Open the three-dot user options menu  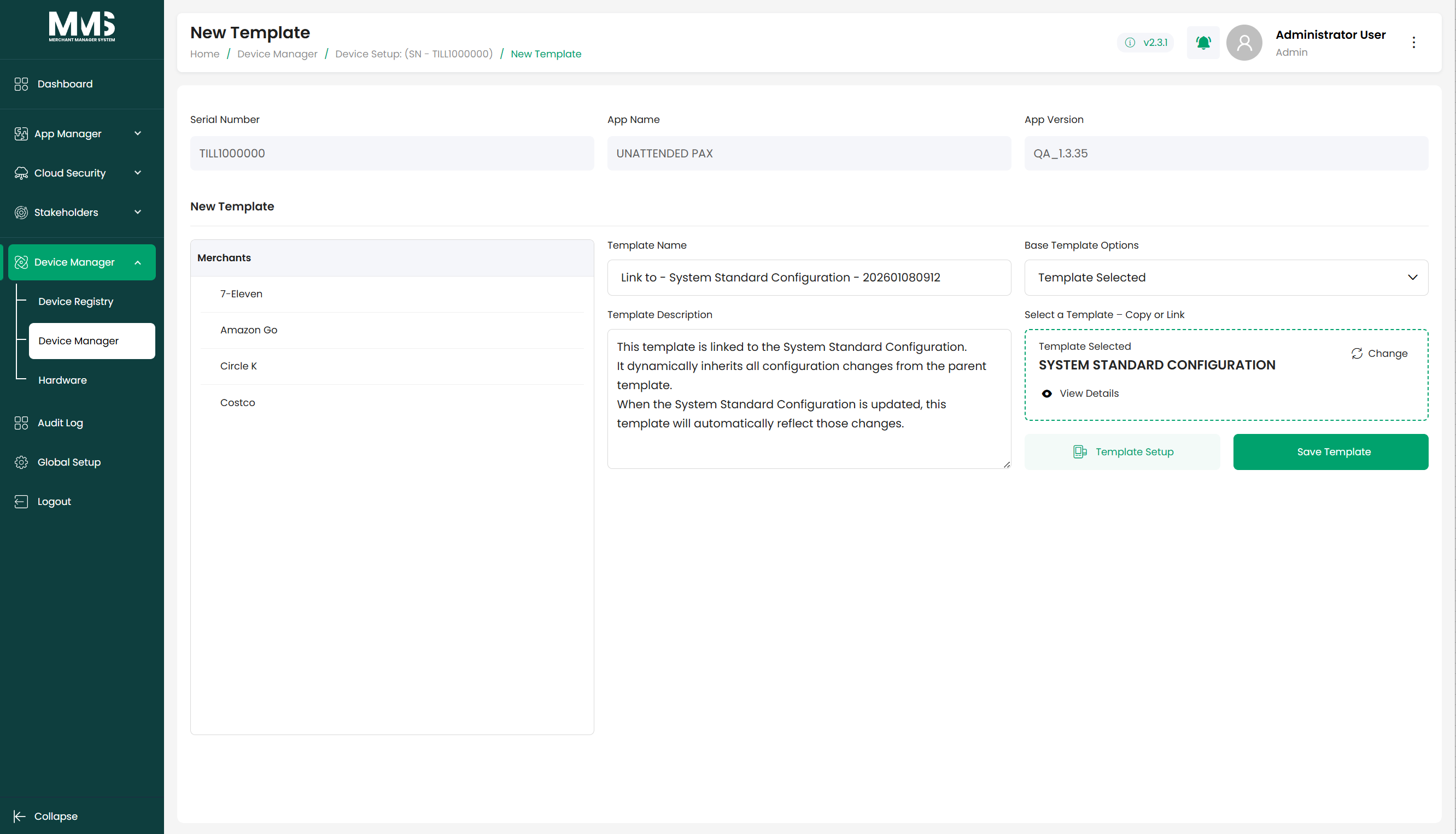pyautogui.click(x=1413, y=43)
